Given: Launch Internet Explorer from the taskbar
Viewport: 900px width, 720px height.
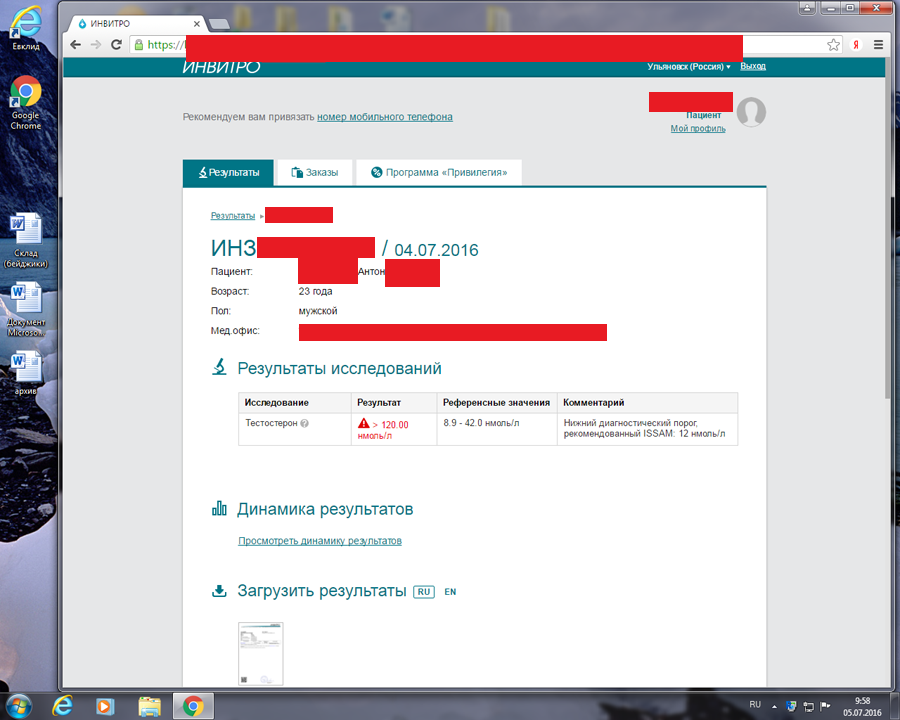Looking at the screenshot, I should [62, 706].
